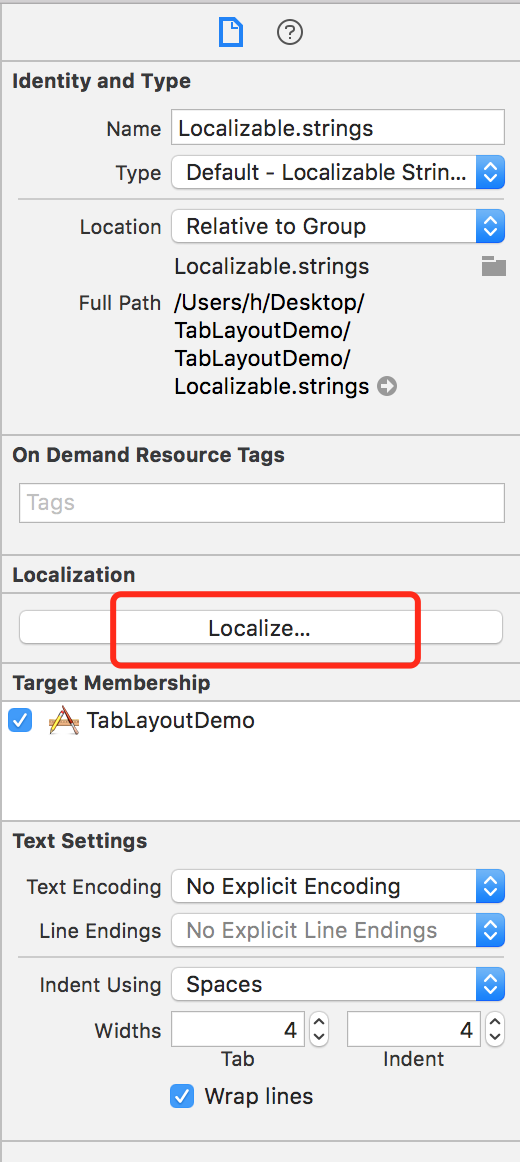Click the On Demand Resource Tags field
The image size is (520, 1162).
(262, 502)
